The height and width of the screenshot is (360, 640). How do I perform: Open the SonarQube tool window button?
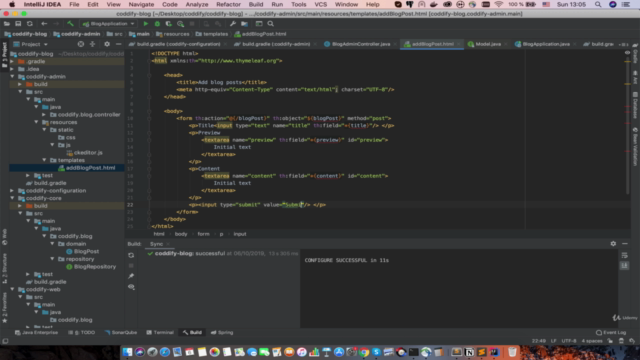[x=121, y=333]
